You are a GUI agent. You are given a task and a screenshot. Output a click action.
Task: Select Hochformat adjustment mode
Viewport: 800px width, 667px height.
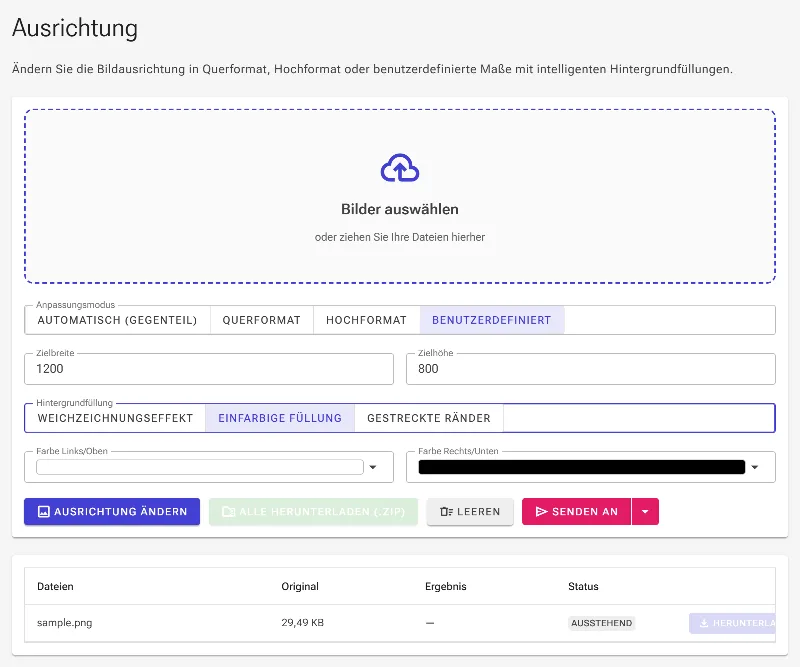[366, 320]
